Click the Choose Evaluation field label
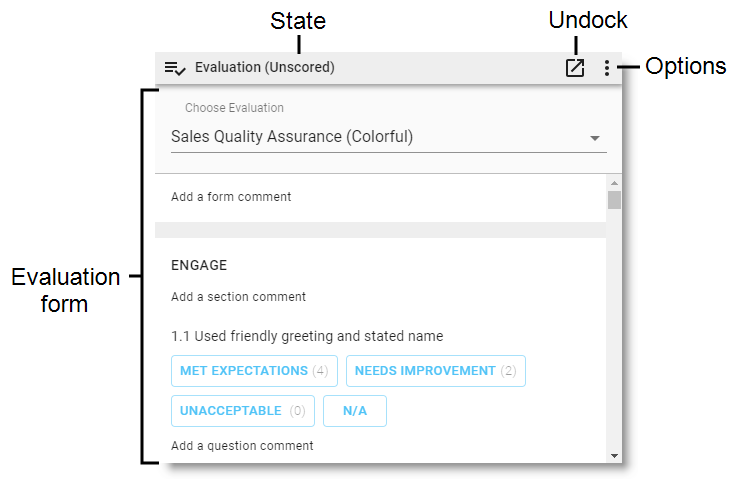Image resolution: width=735 pixels, height=479 pixels. 234,108
